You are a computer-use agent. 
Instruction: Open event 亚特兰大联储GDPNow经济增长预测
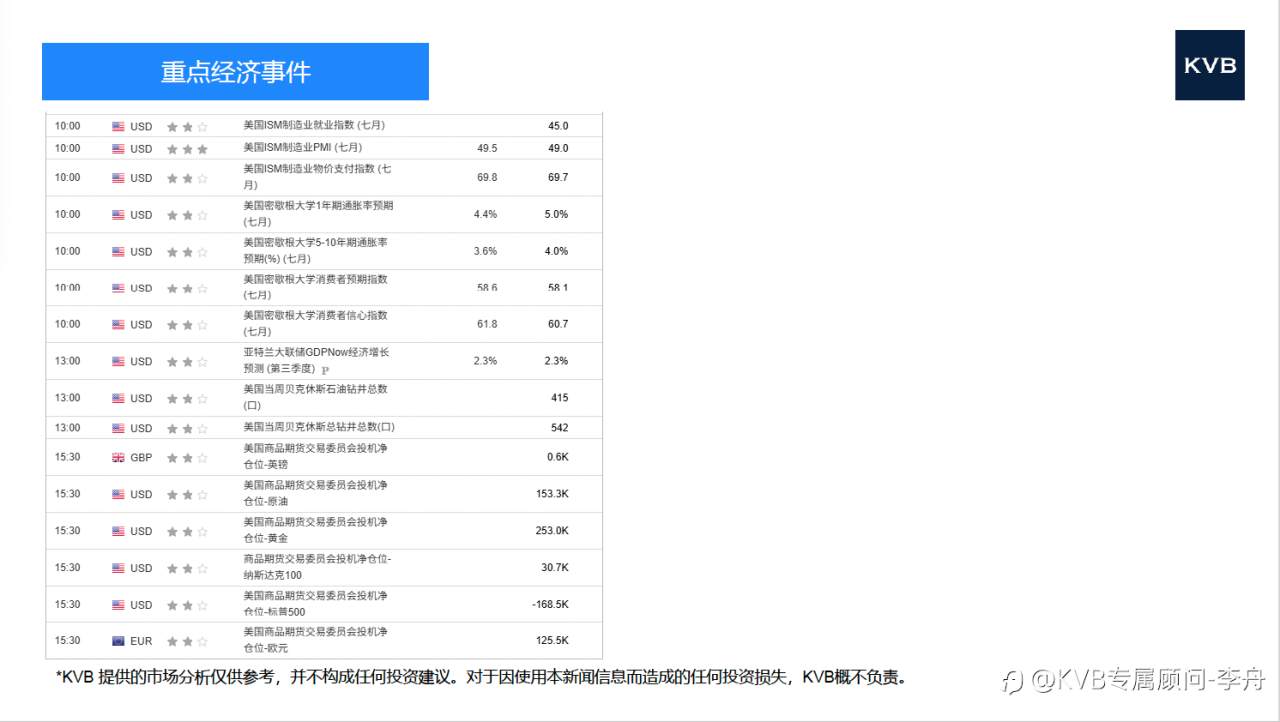[316, 361]
